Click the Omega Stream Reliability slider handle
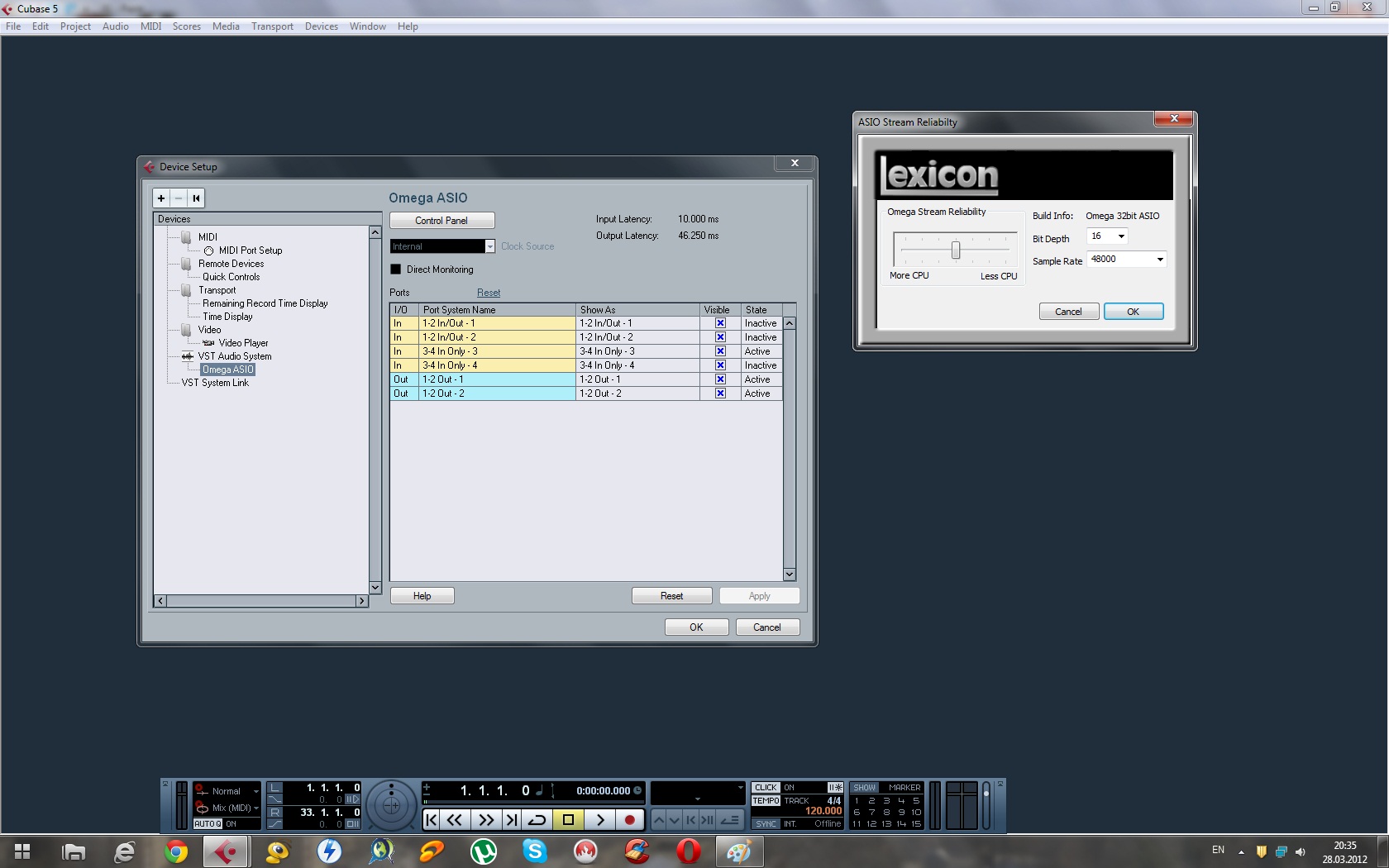 point(956,250)
